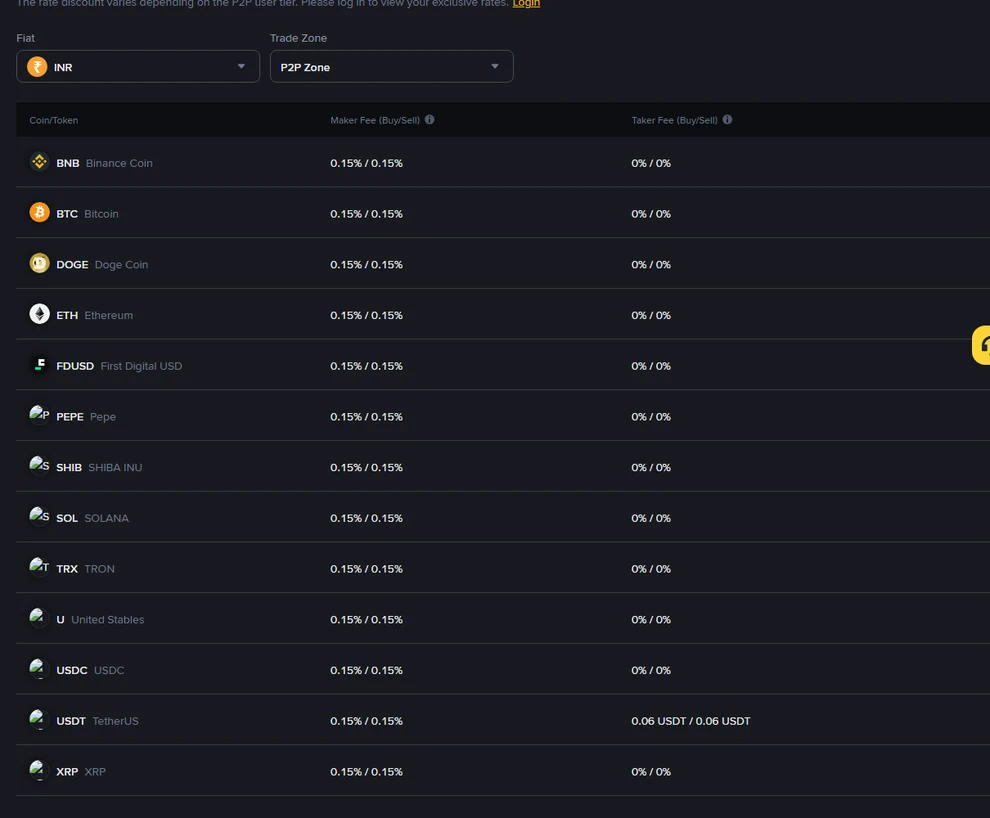Click the Trade Zone field label

pyautogui.click(x=299, y=38)
